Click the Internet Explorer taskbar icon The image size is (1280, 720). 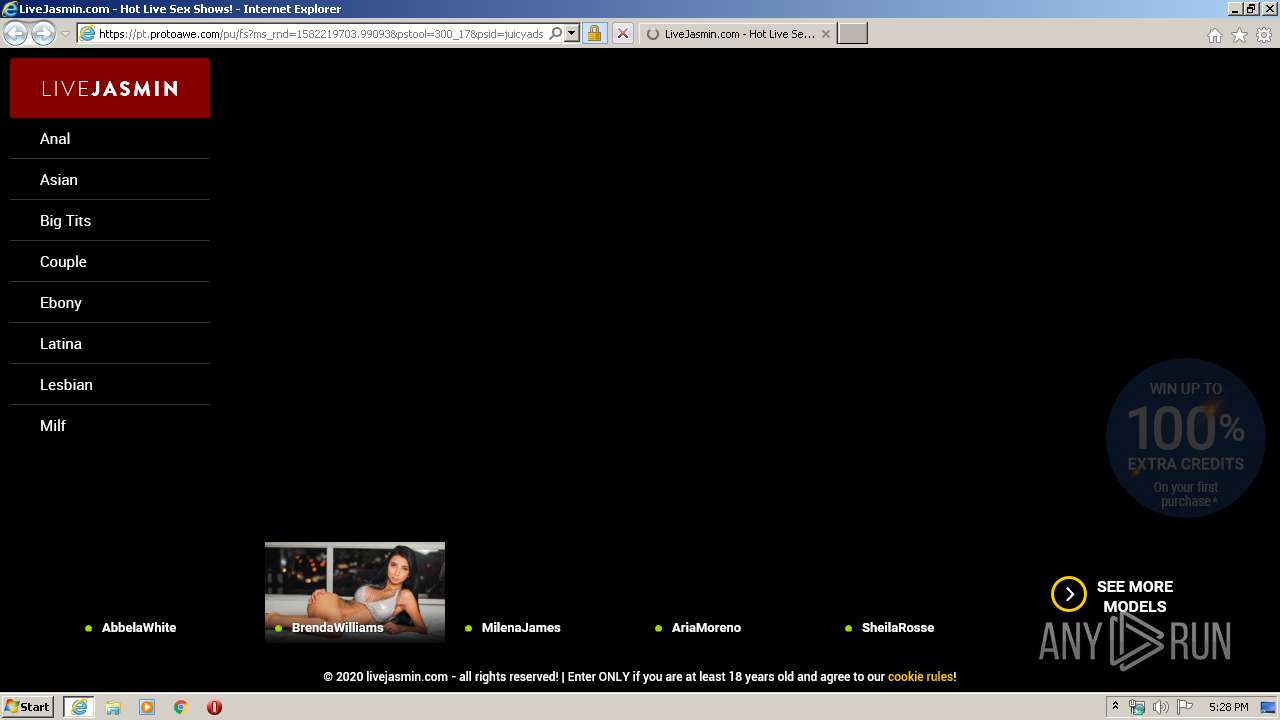[x=79, y=707]
